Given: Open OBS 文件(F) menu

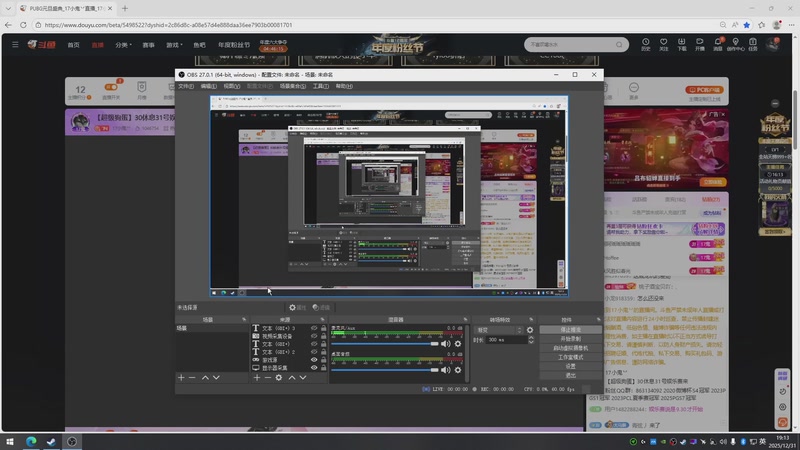Looking at the screenshot, I should tap(186, 86).
